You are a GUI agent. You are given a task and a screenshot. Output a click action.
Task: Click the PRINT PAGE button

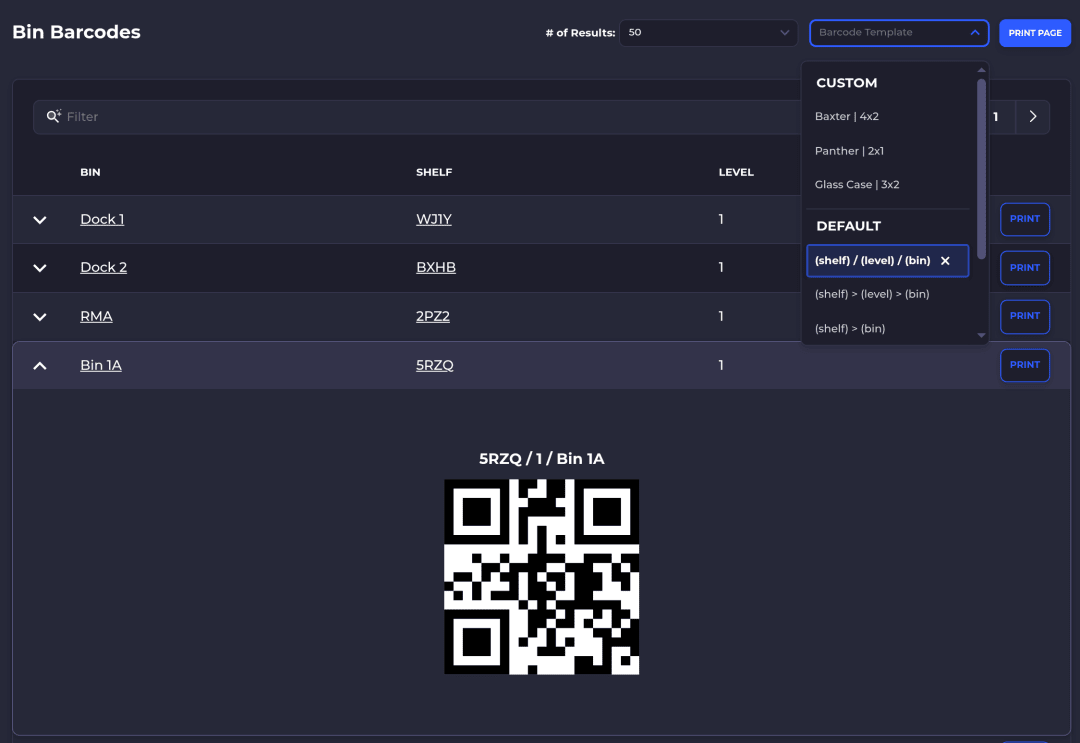(1035, 33)
